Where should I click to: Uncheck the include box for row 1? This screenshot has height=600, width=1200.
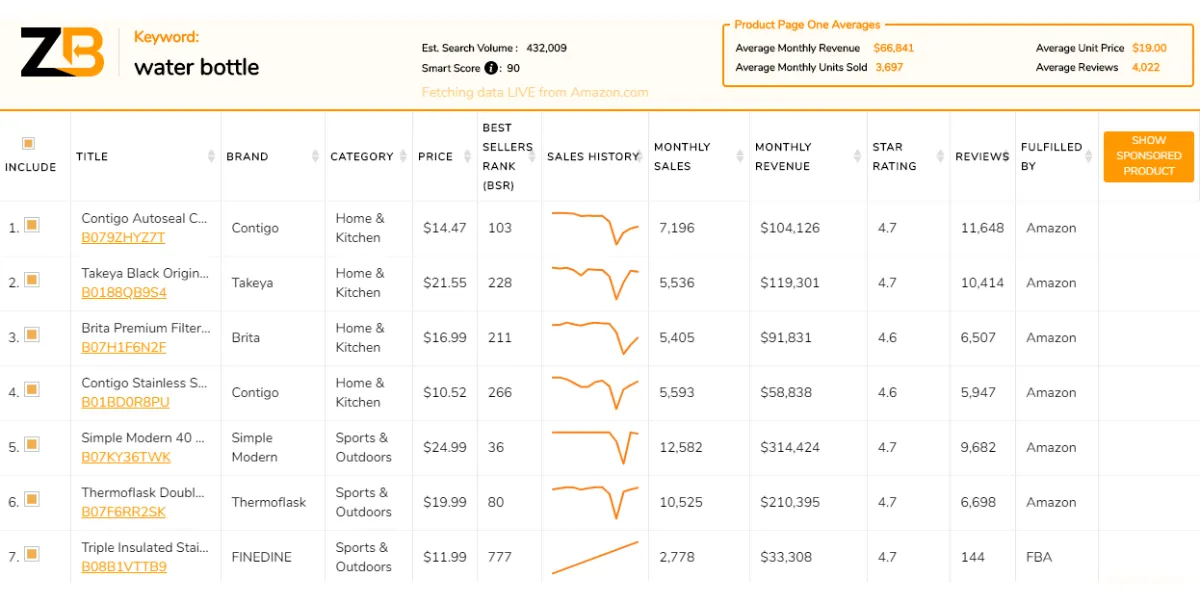click(32, 224)
